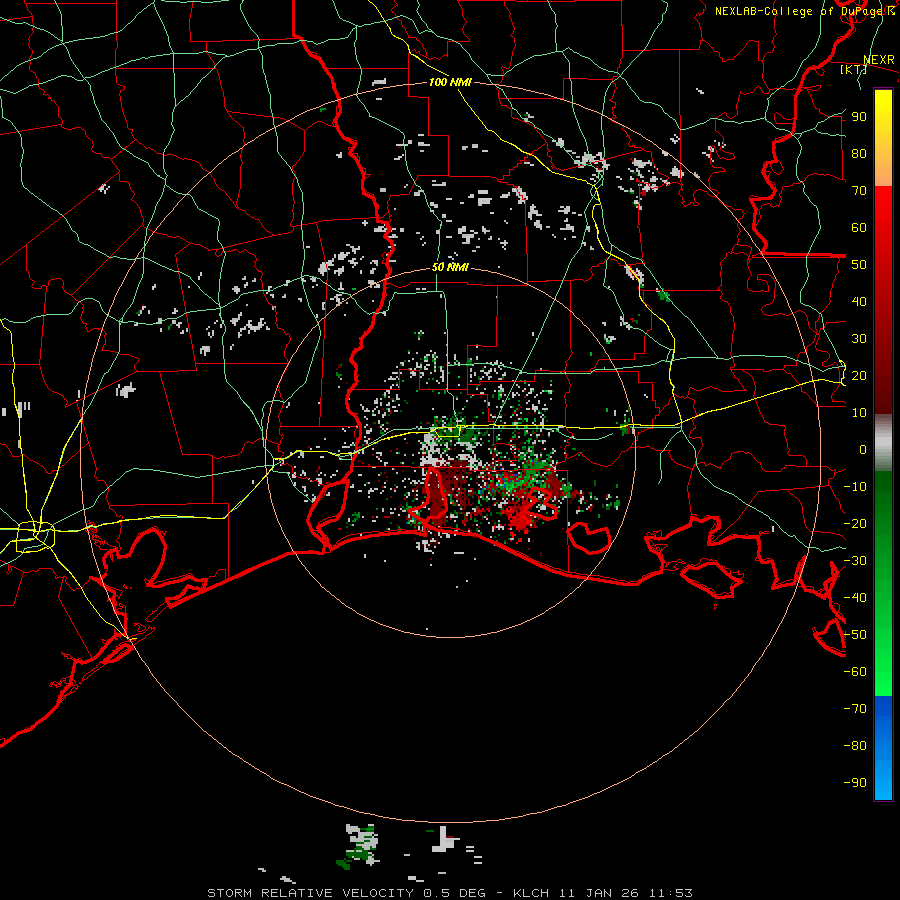Screen dimensions: 900x900
Task: Click the 50 value on the velocity scale
Action: click(859, 265)
